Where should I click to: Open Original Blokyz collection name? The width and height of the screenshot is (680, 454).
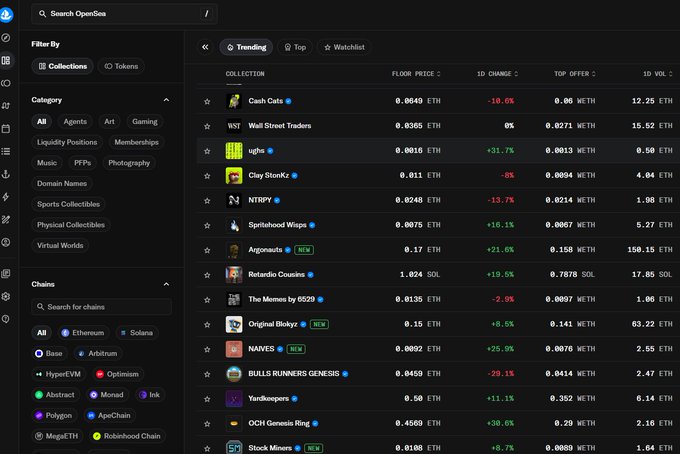[x=273, y=324]
